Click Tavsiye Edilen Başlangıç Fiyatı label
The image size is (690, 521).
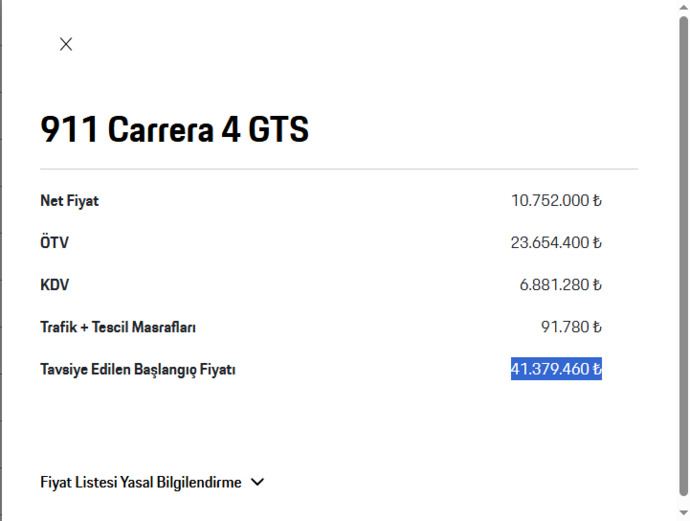[x=138, y=369]
